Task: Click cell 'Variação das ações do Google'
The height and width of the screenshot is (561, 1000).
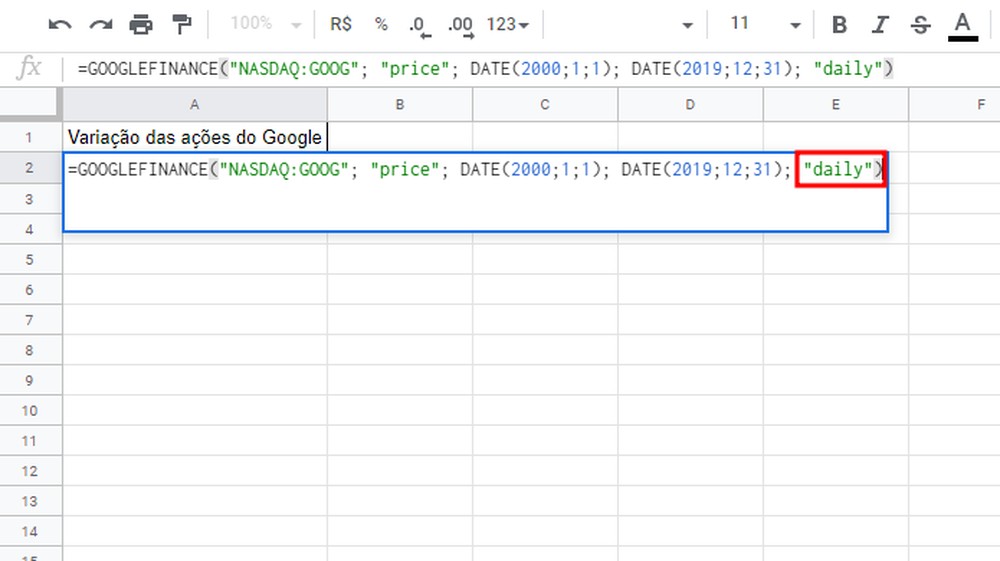Action: (195, 137)
